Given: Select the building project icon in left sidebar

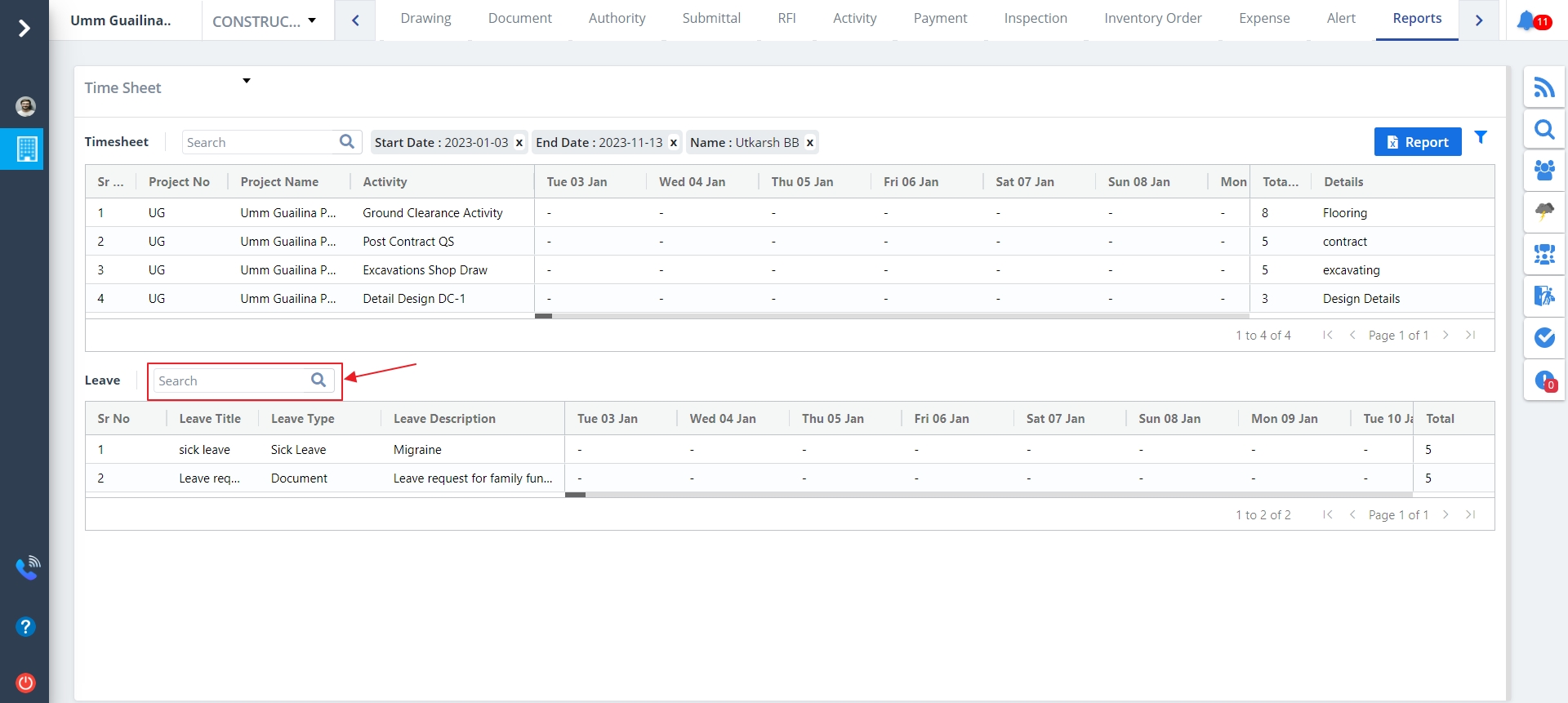Looking at the screenshot, I should point(26,149).
